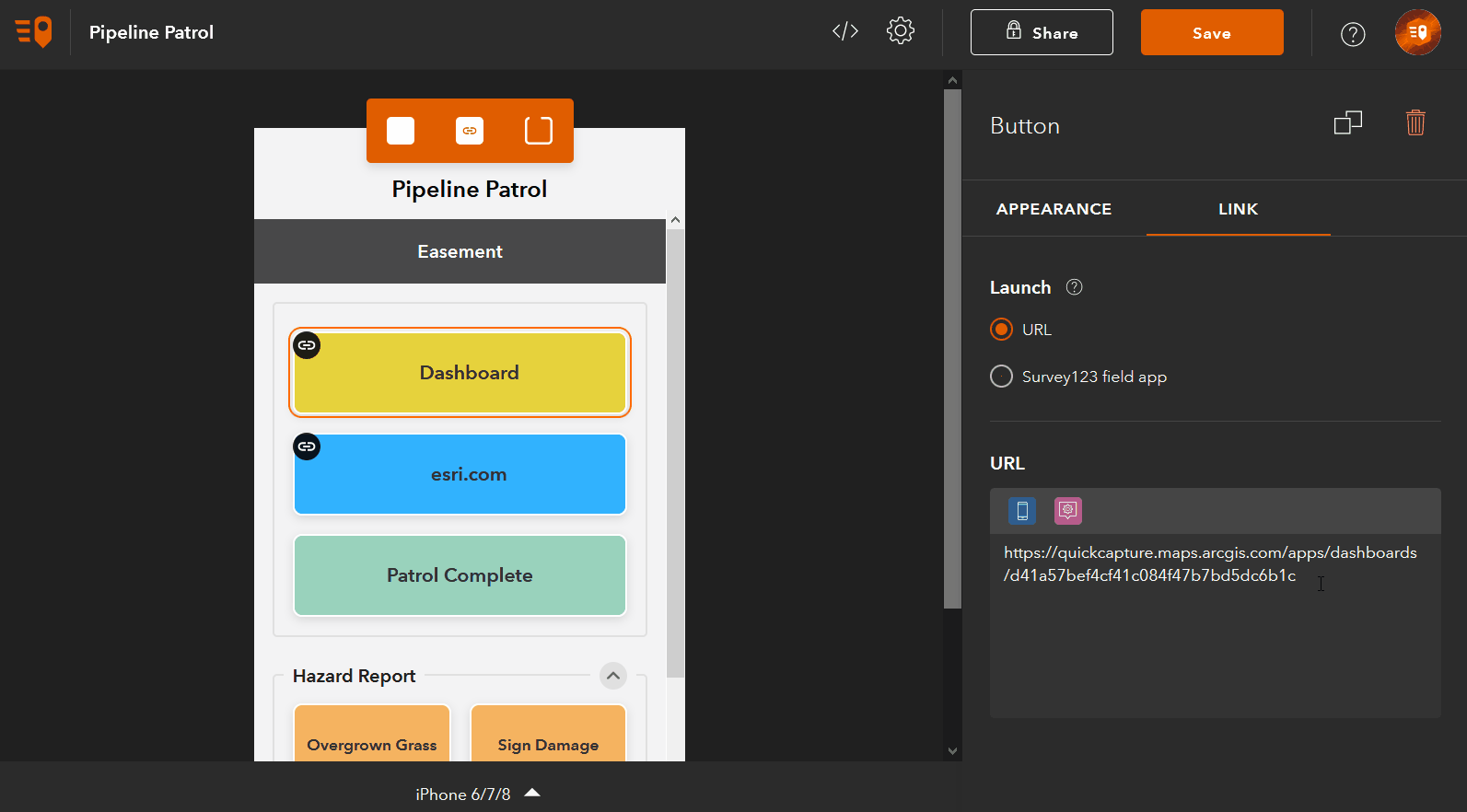Select the URL launch option
This screenshot has width=1467, height=812.
point(1001,330)
